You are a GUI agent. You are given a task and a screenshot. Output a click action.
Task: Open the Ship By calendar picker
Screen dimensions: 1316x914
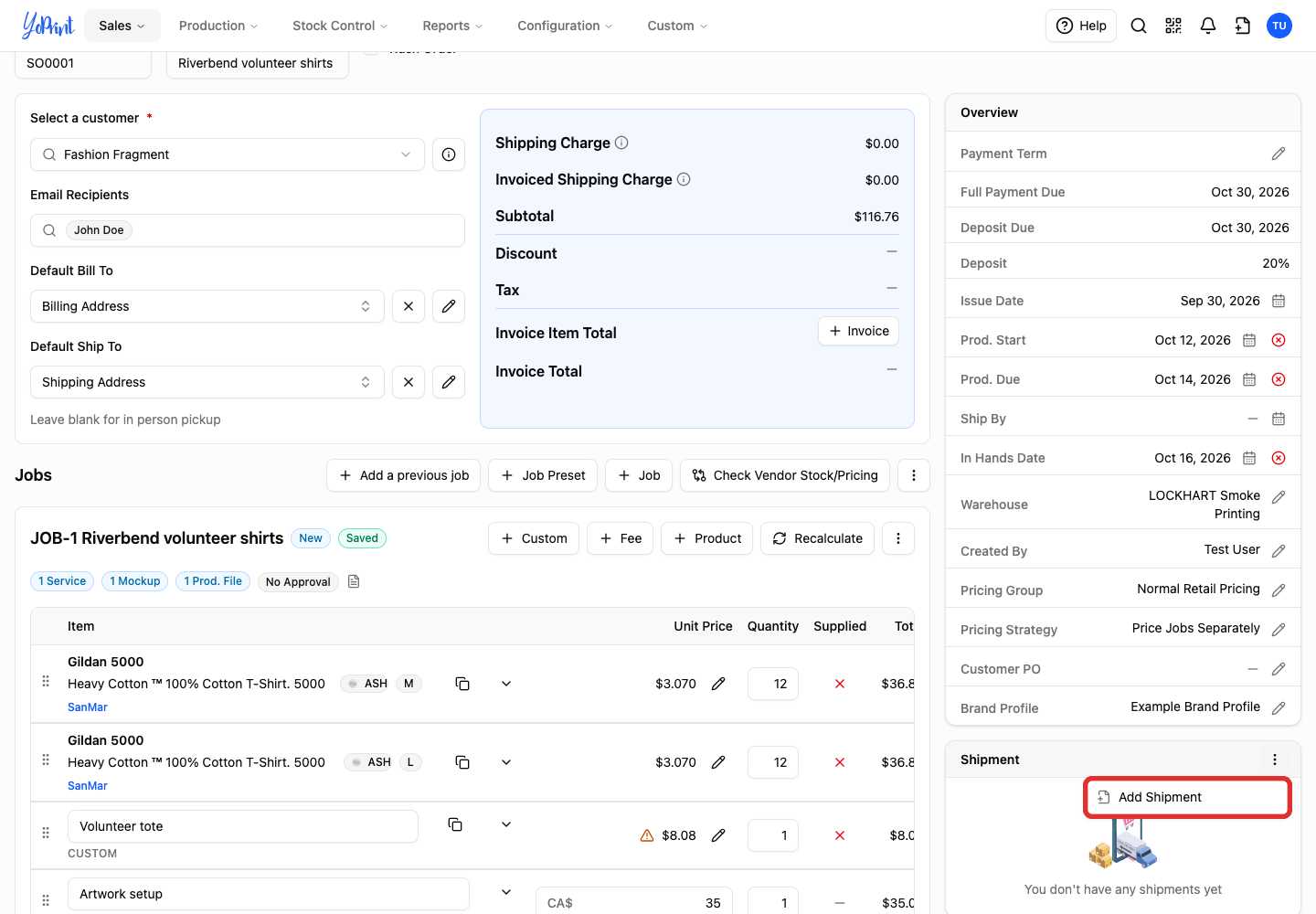coord(1279,419)
